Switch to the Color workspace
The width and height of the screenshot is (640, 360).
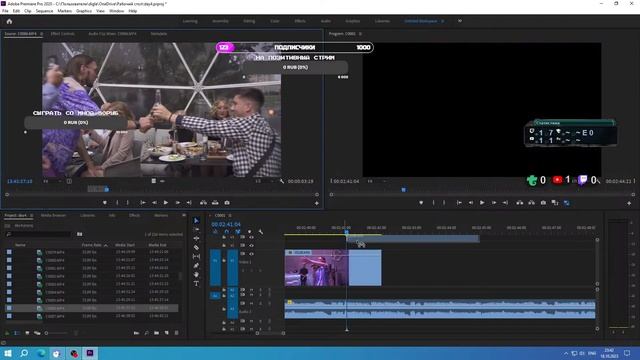[x=275, y=21]
